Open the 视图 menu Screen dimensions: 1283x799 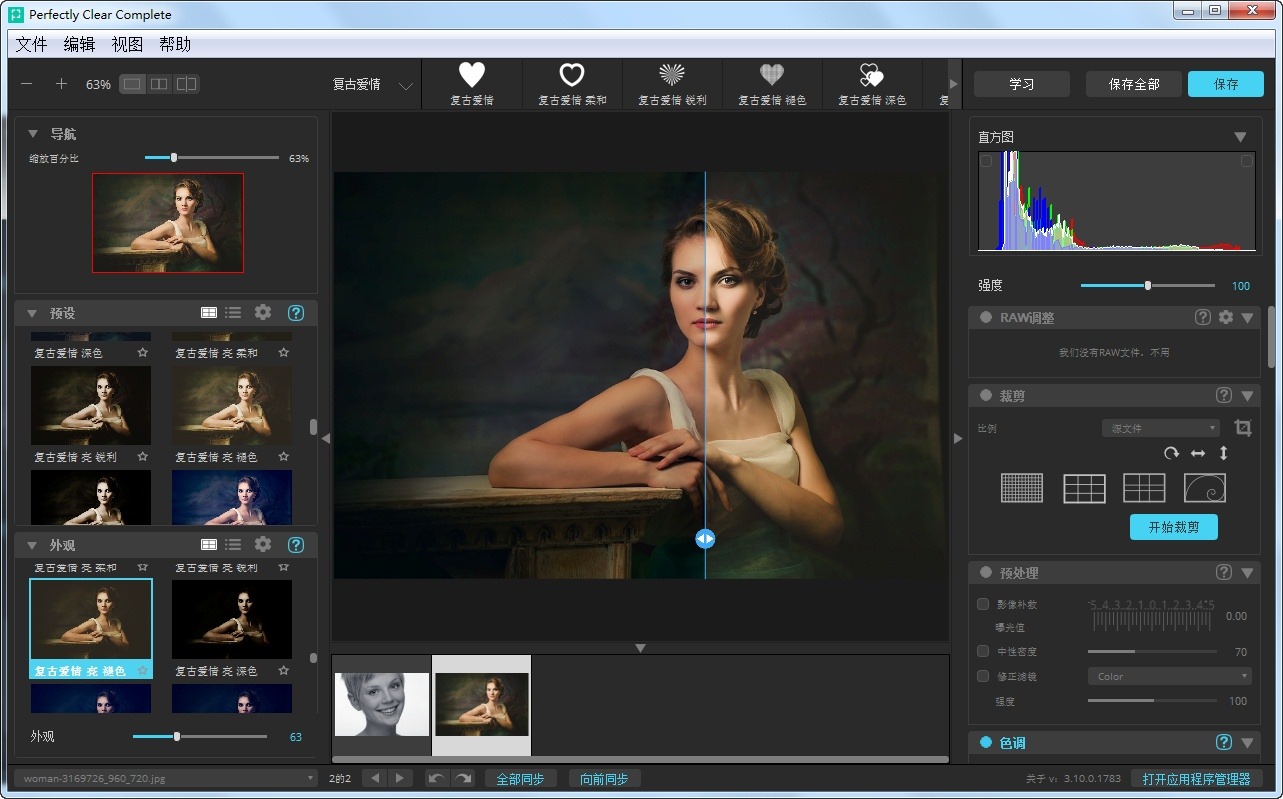tap(128, 44)
